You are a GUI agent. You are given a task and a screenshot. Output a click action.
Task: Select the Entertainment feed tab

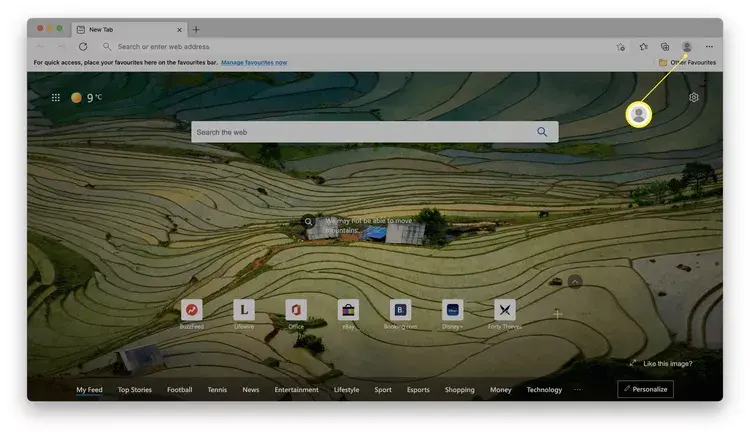[296, 390]
